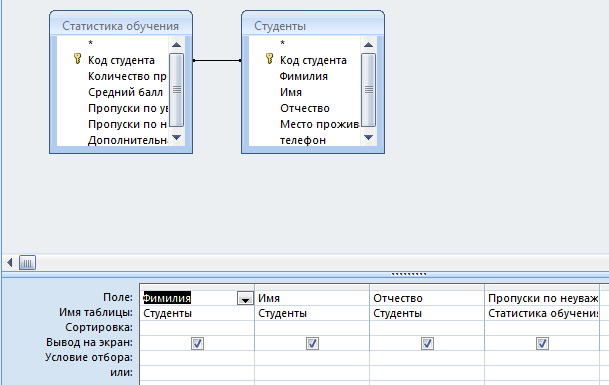Toggle display checkbox for Пропуски по неуваж column
The image size is (609, 385).
[x=542, y=343]
